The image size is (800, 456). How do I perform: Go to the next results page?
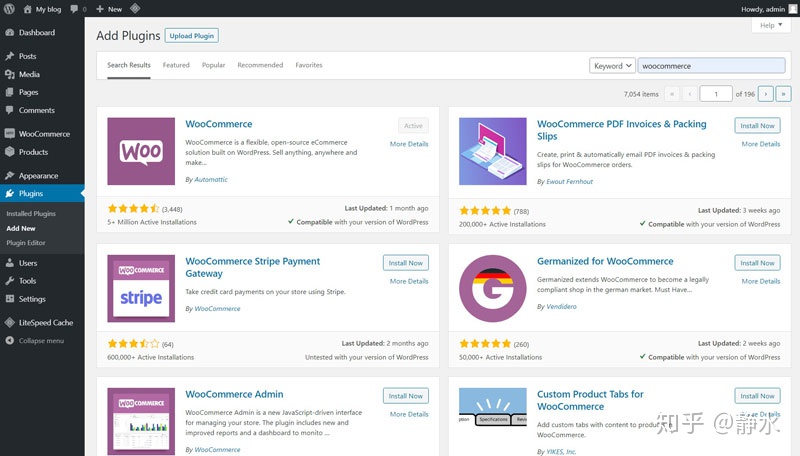pos(765,94)
